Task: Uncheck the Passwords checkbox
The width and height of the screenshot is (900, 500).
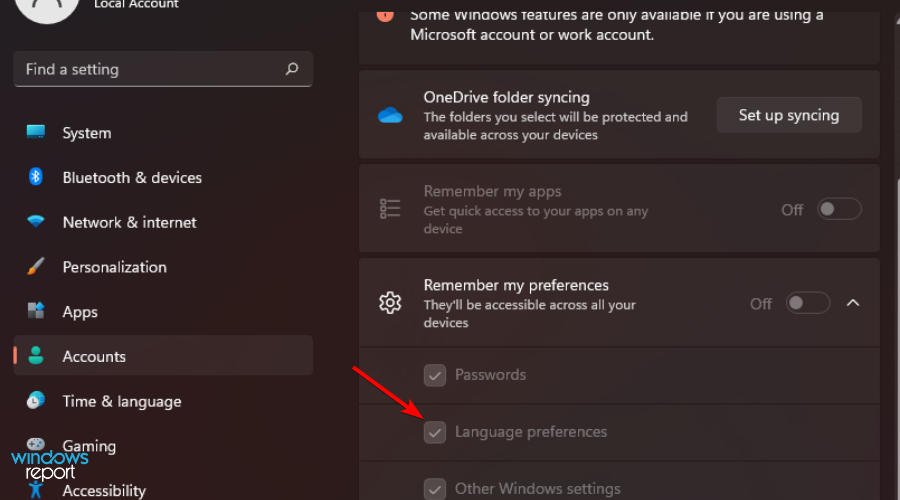Action: pos(435,375)
